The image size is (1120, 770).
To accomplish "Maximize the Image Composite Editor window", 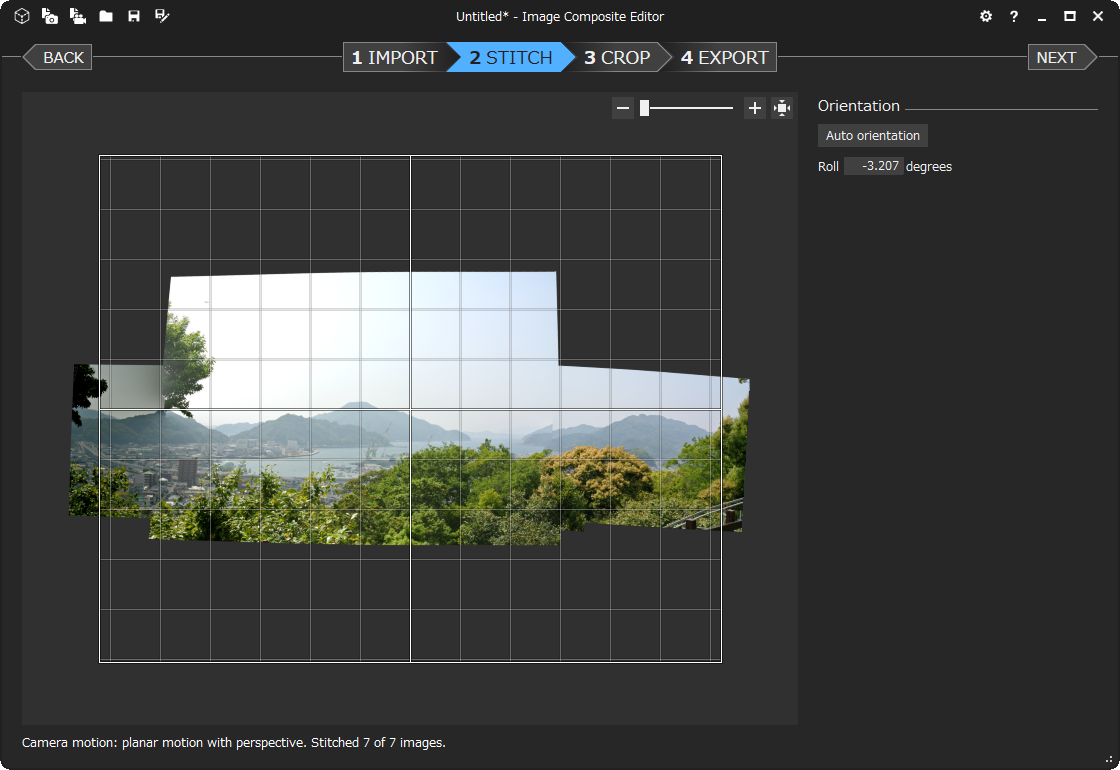I will click(1069, 16).
